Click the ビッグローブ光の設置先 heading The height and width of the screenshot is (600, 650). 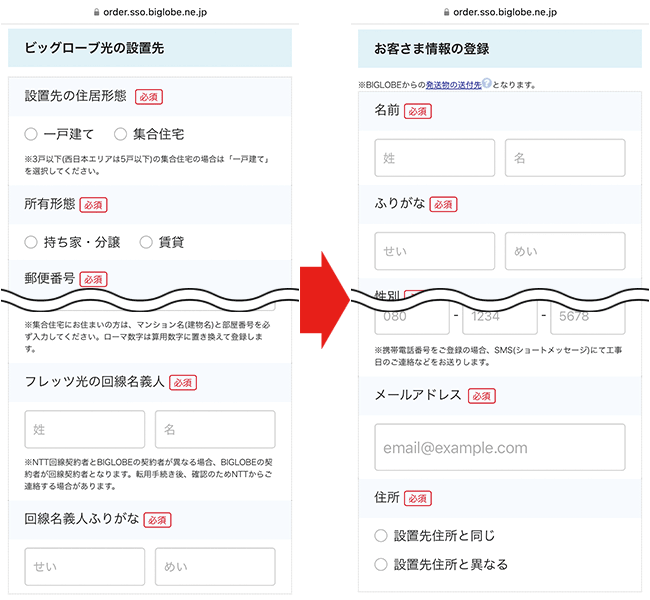[94, 48]
